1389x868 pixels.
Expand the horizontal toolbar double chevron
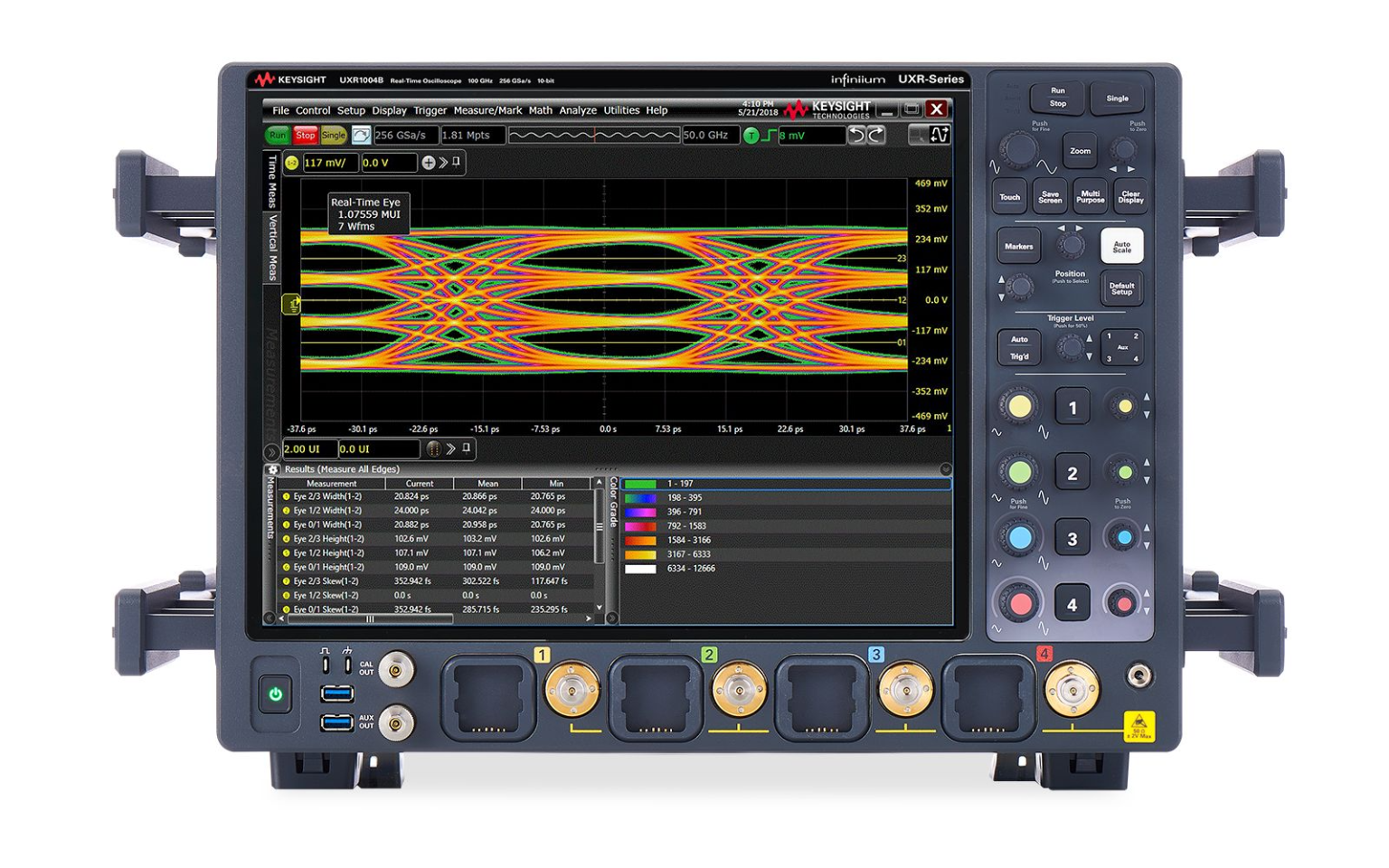[450, 449]
